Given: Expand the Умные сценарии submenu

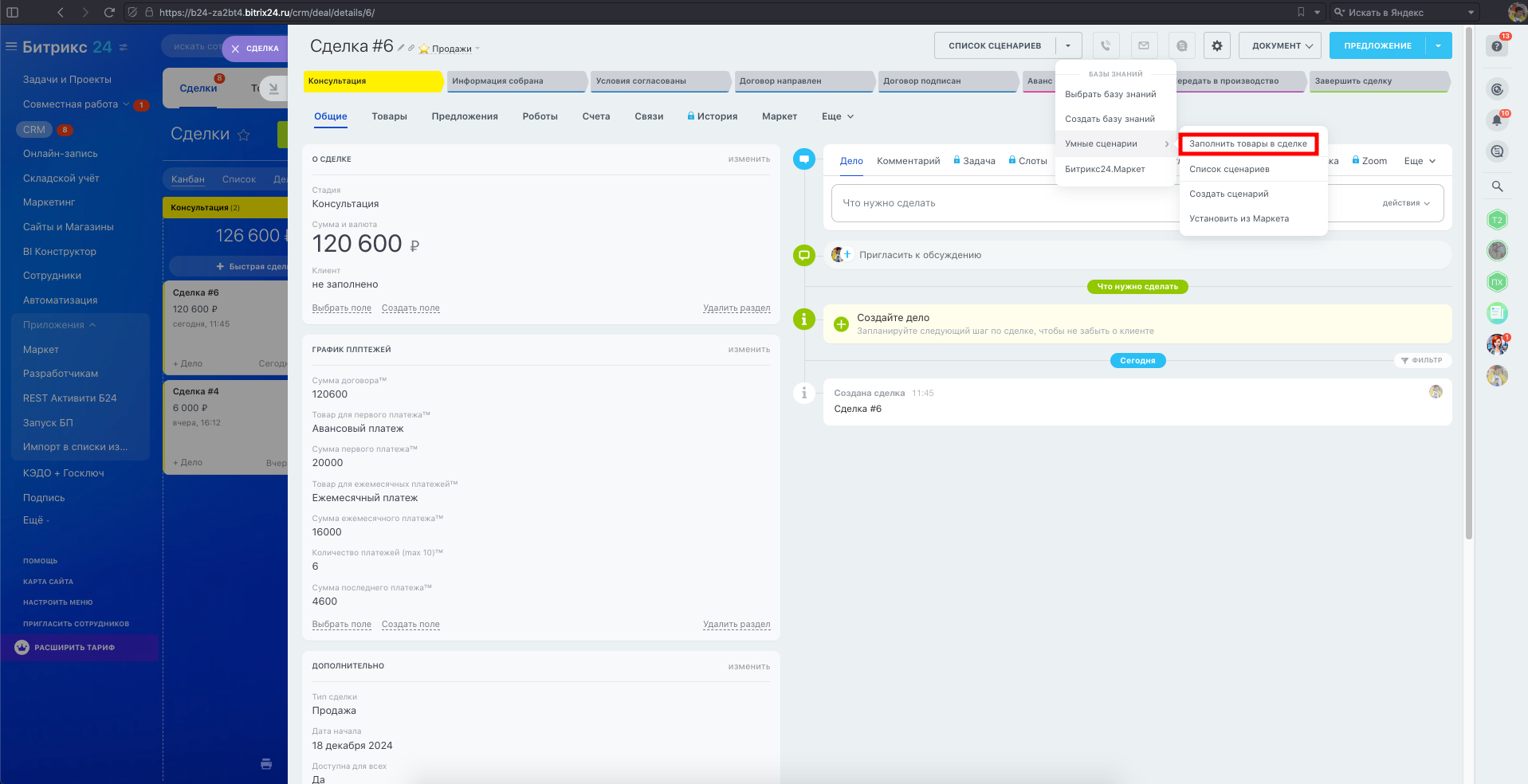Looking at the screenshot, I should pyautogui.click(x=1116, y=144).
